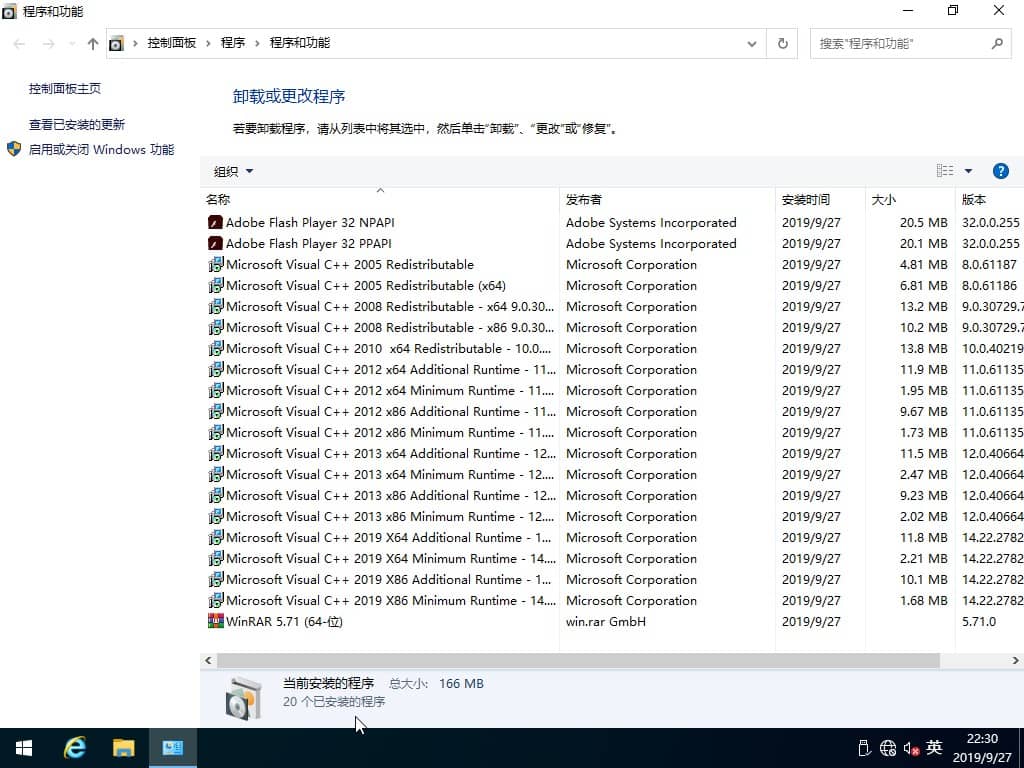This screenshot has height=768, width=1024.
Task: Click the muted volume icon in system tray
Action: [x=911, y=747]
